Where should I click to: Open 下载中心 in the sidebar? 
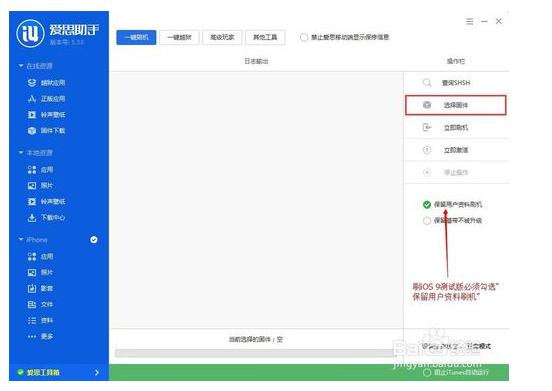(46, 217)
